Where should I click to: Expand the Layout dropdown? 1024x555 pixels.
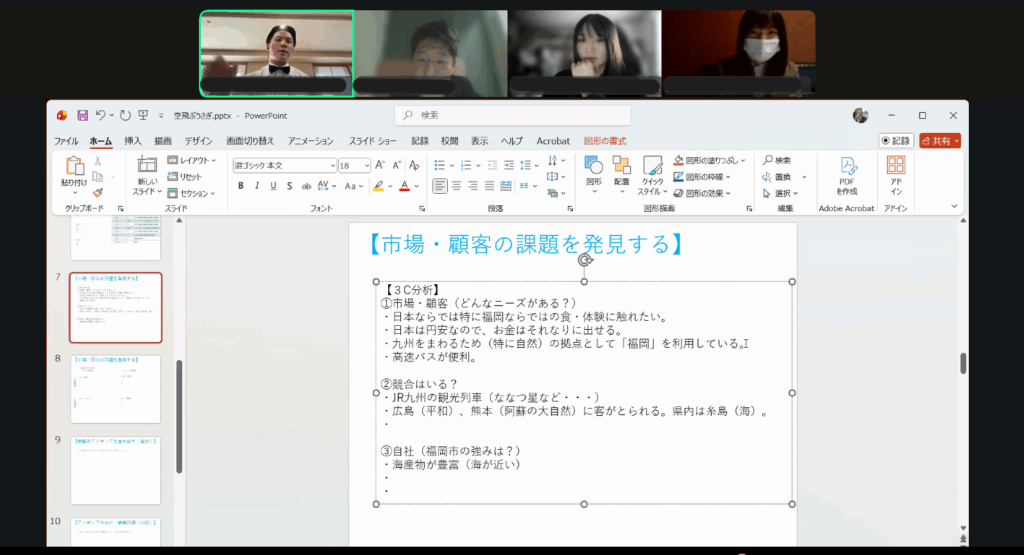tap(192, 160)
